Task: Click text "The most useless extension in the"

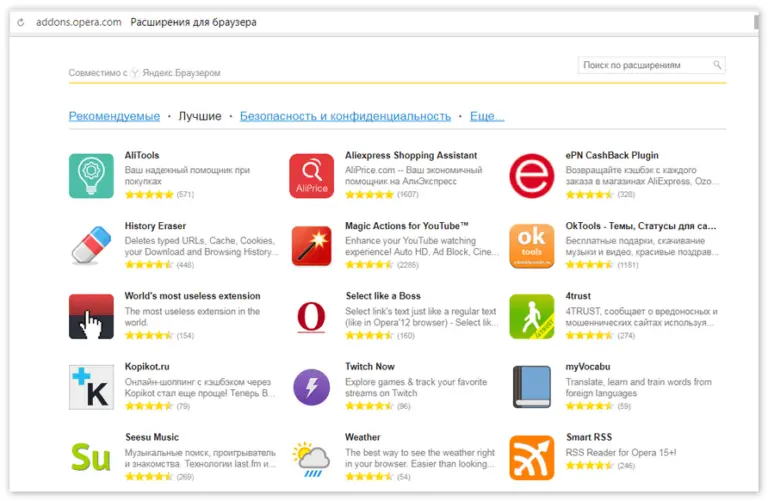Action: coord(192,311)
